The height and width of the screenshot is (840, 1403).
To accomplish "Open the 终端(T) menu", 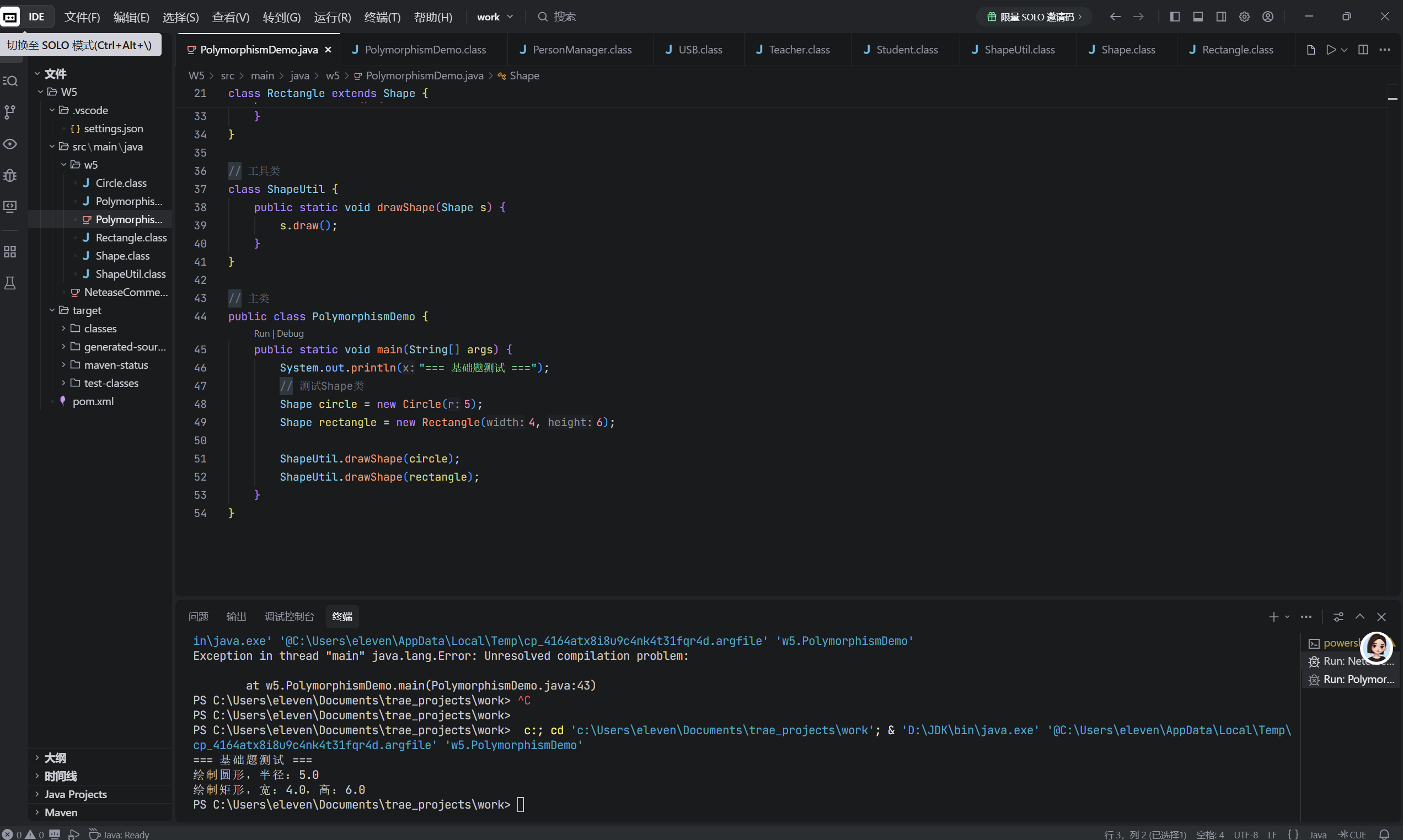I will click(x=382, y=17).
